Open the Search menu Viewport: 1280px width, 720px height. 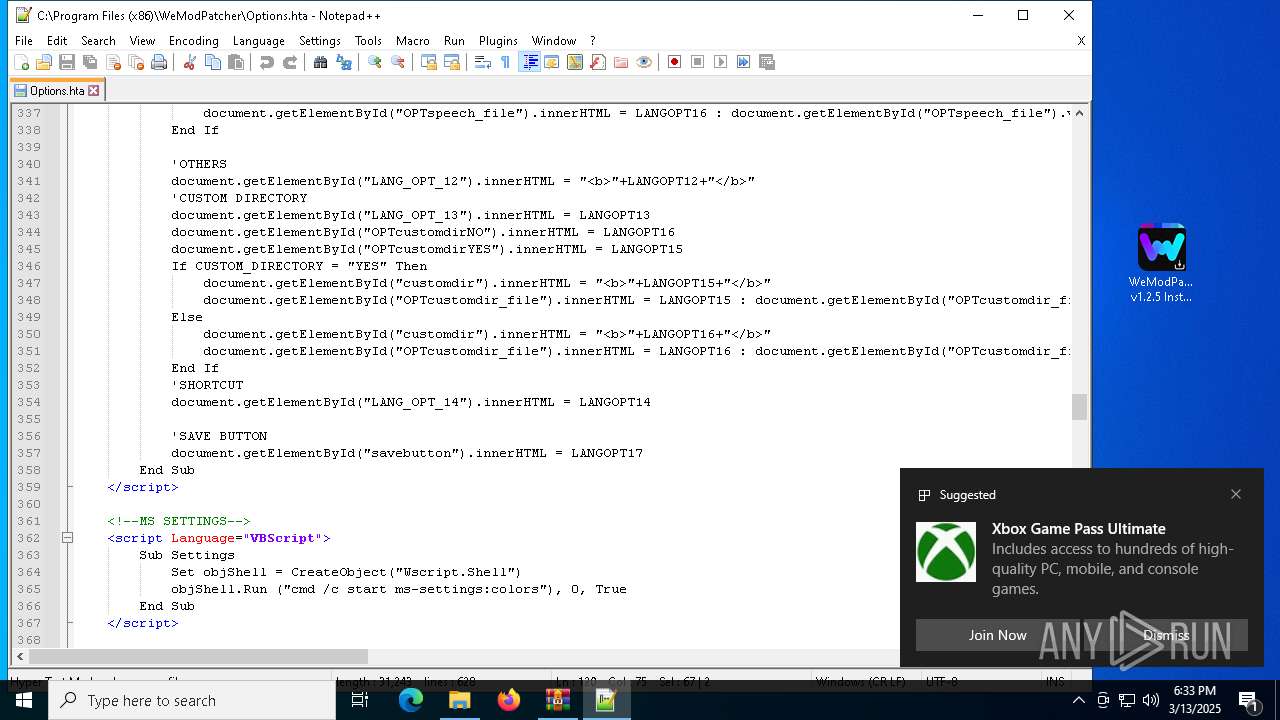98,41
